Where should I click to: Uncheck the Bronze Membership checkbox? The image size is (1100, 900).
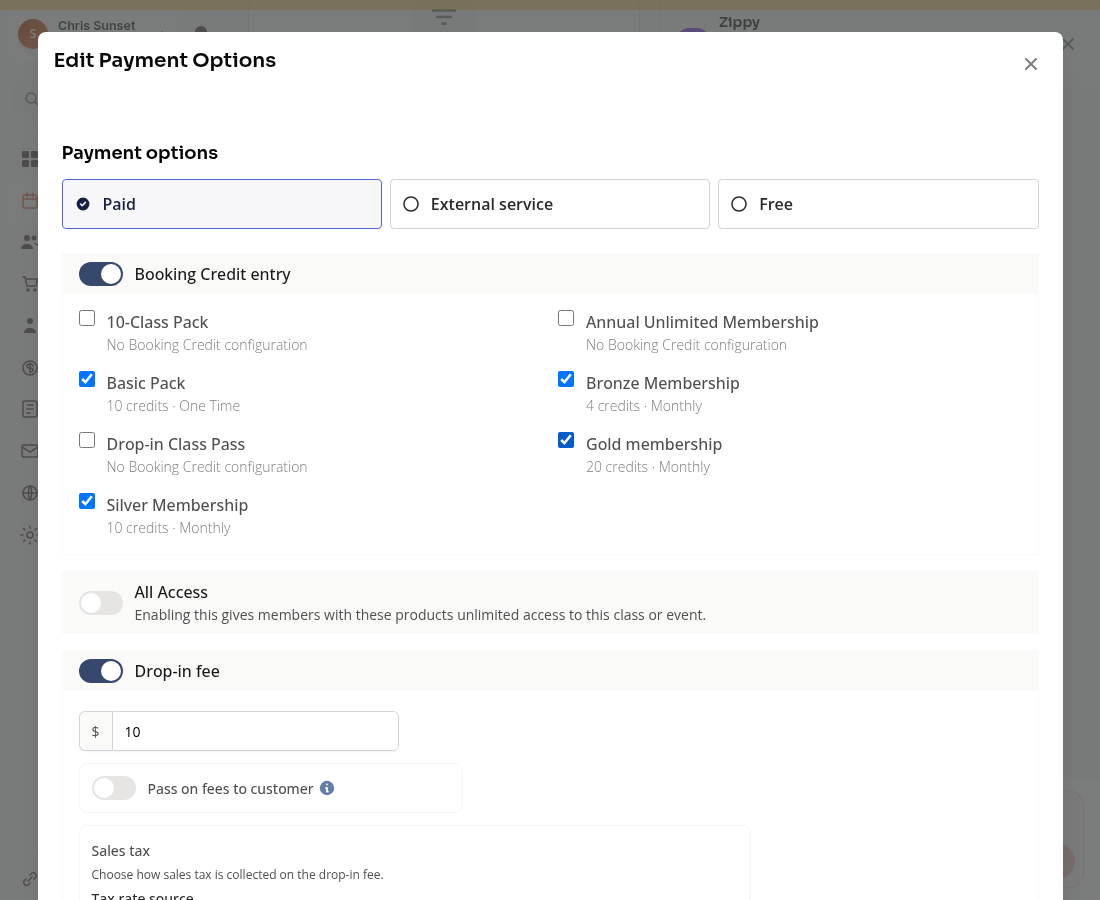coord(566,380)
